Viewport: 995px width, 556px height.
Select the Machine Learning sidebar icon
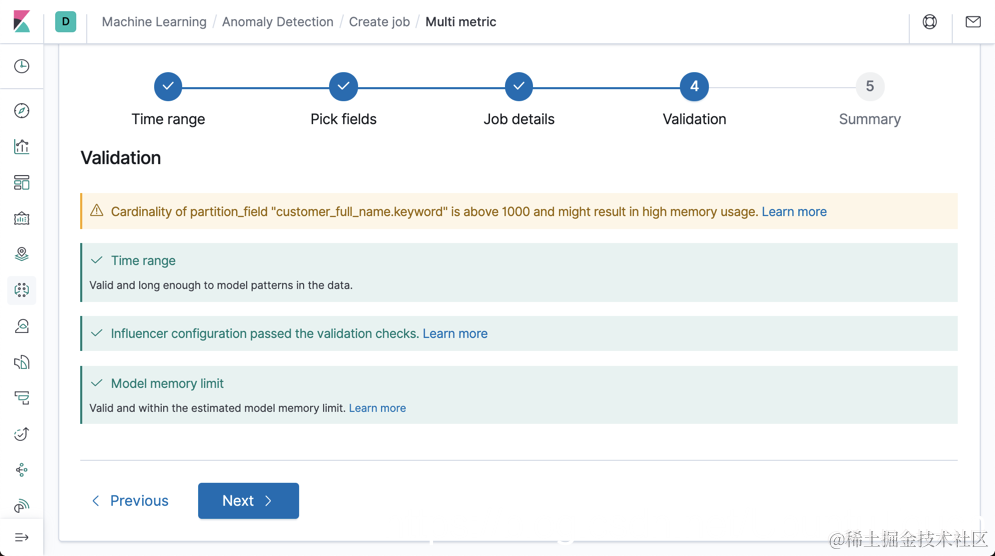21,290
